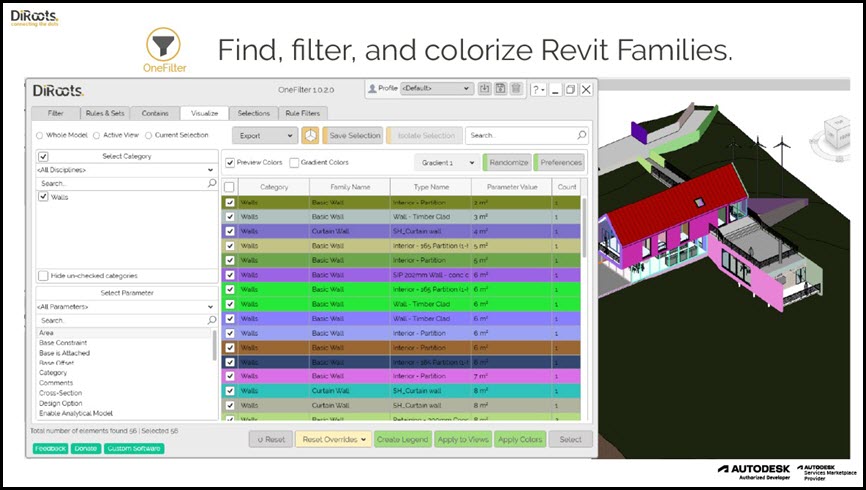This screenshot has width=866, height=490.
Task: Click the pink Category cell of 7 m² row
Action: 273,376
